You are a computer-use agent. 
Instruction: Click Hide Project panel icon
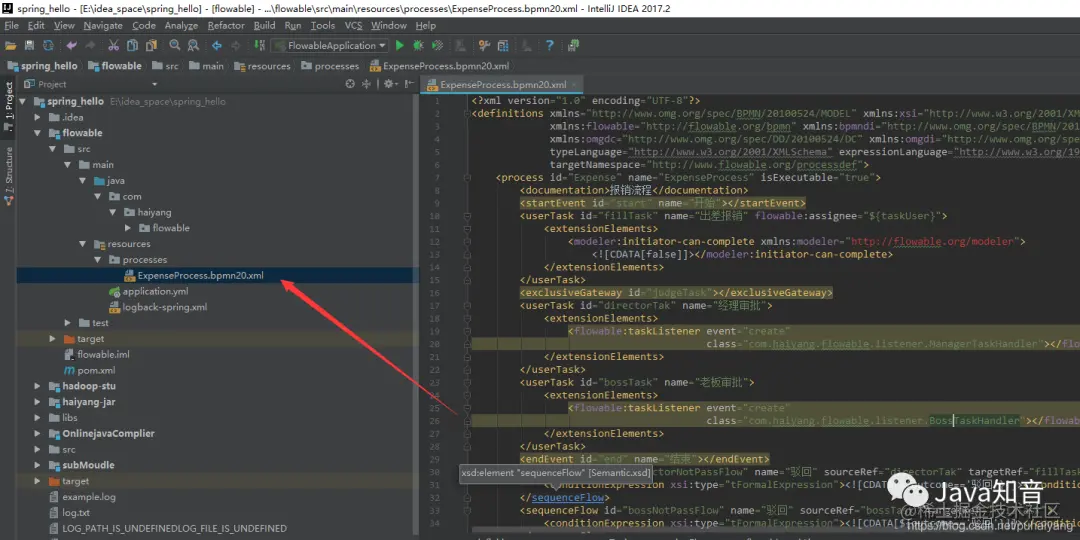pos(408,84)
